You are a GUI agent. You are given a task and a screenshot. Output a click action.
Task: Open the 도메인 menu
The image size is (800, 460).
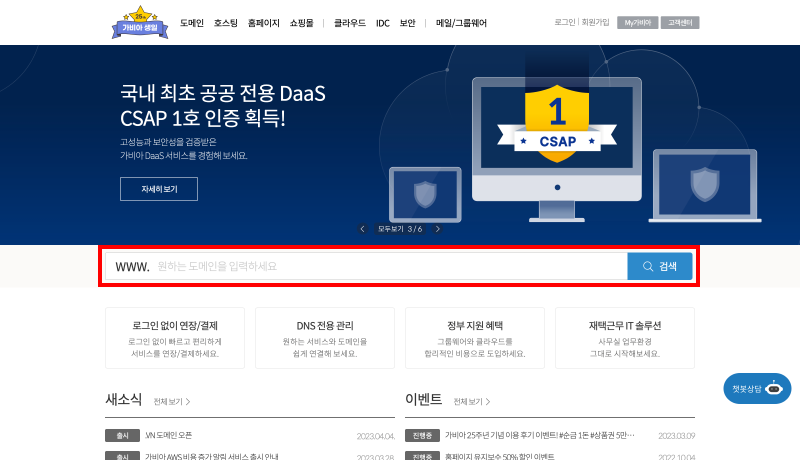click(192, 23)
